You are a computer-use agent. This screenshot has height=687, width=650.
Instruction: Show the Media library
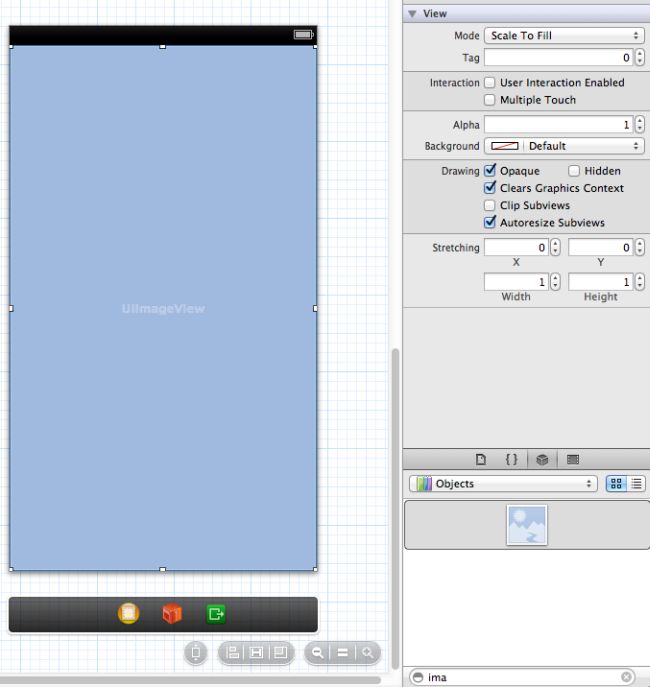[x=573, y=459]
